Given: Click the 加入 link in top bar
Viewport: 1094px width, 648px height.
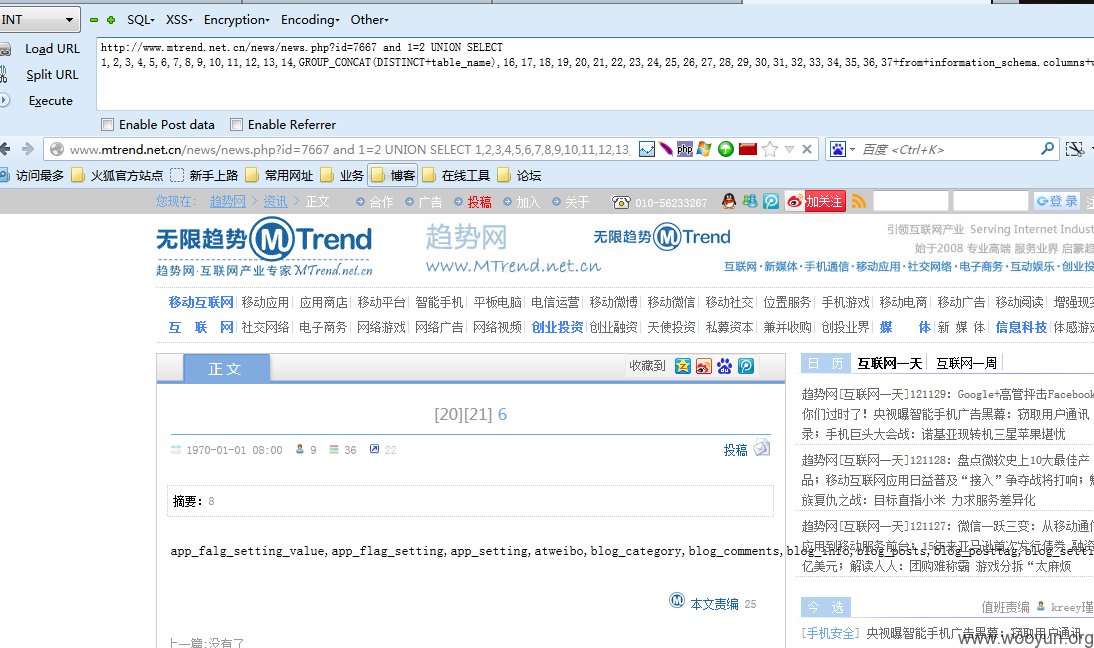Looking at the screenshot, I should (527, 202).
